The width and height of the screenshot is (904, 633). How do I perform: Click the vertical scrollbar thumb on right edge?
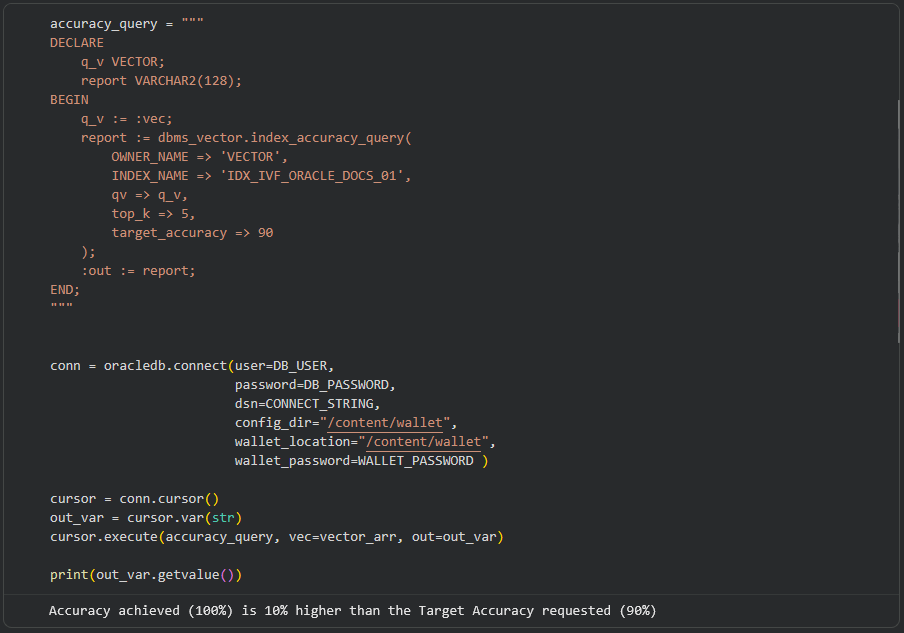(898, 220)
